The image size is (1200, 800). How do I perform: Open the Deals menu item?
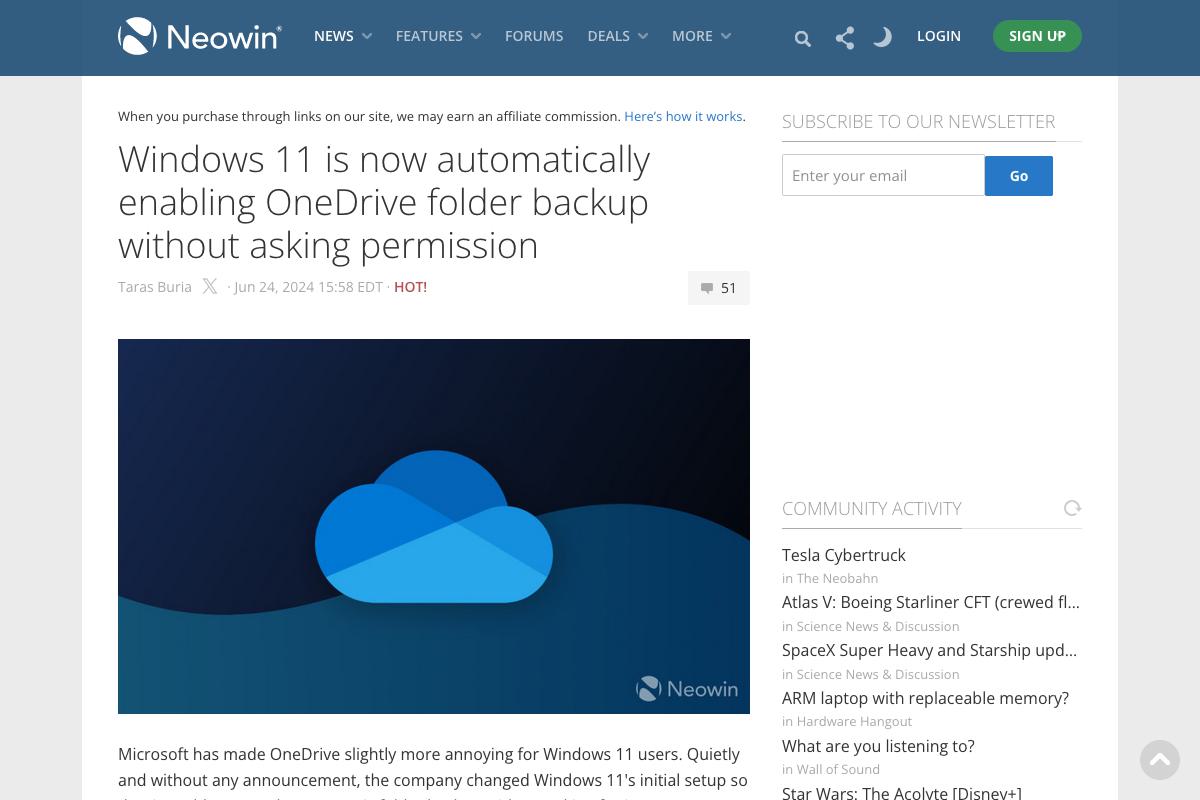(608, 36)
